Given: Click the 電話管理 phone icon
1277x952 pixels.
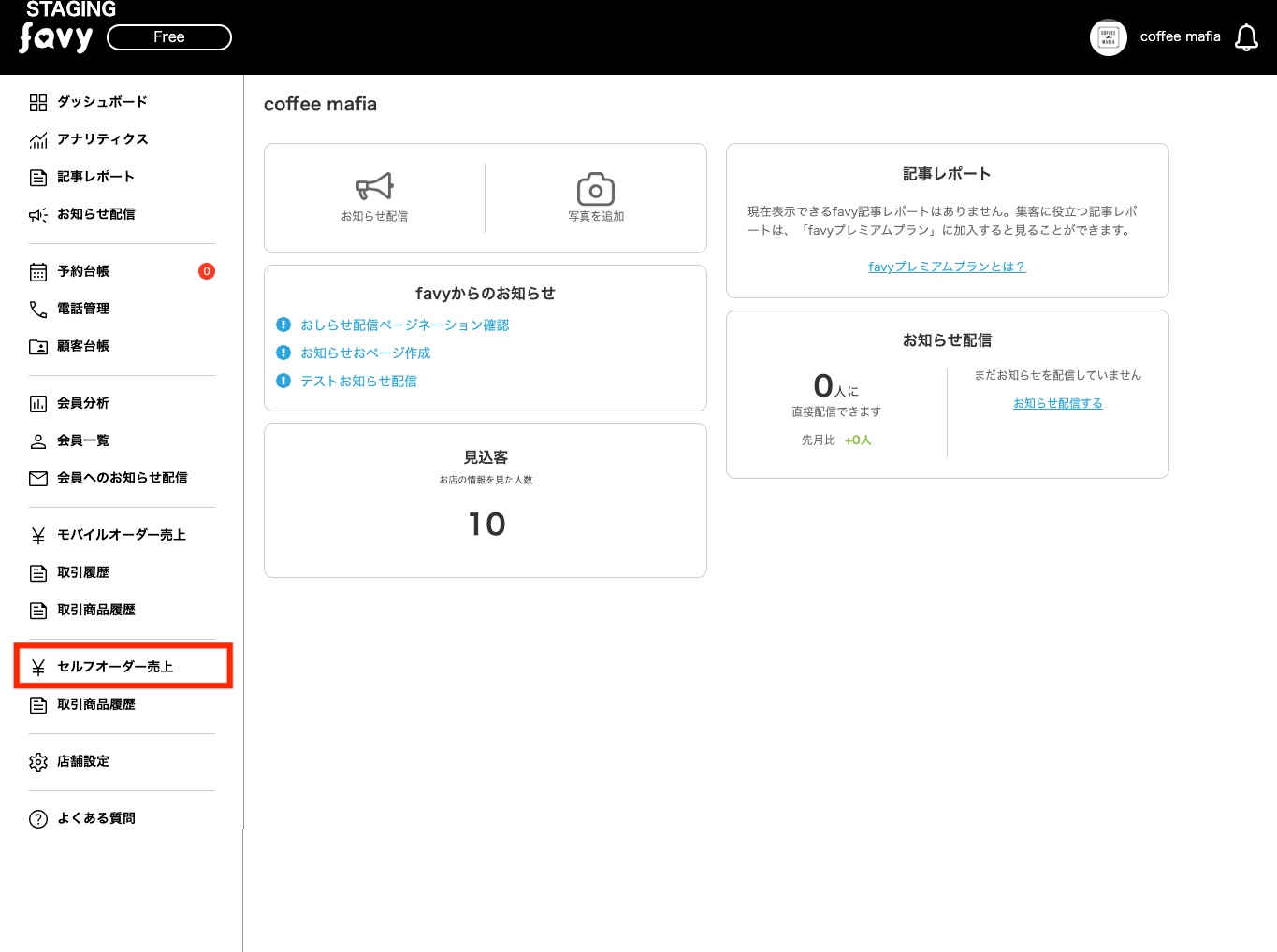Looking at the screenshot, I should (38, 310).
